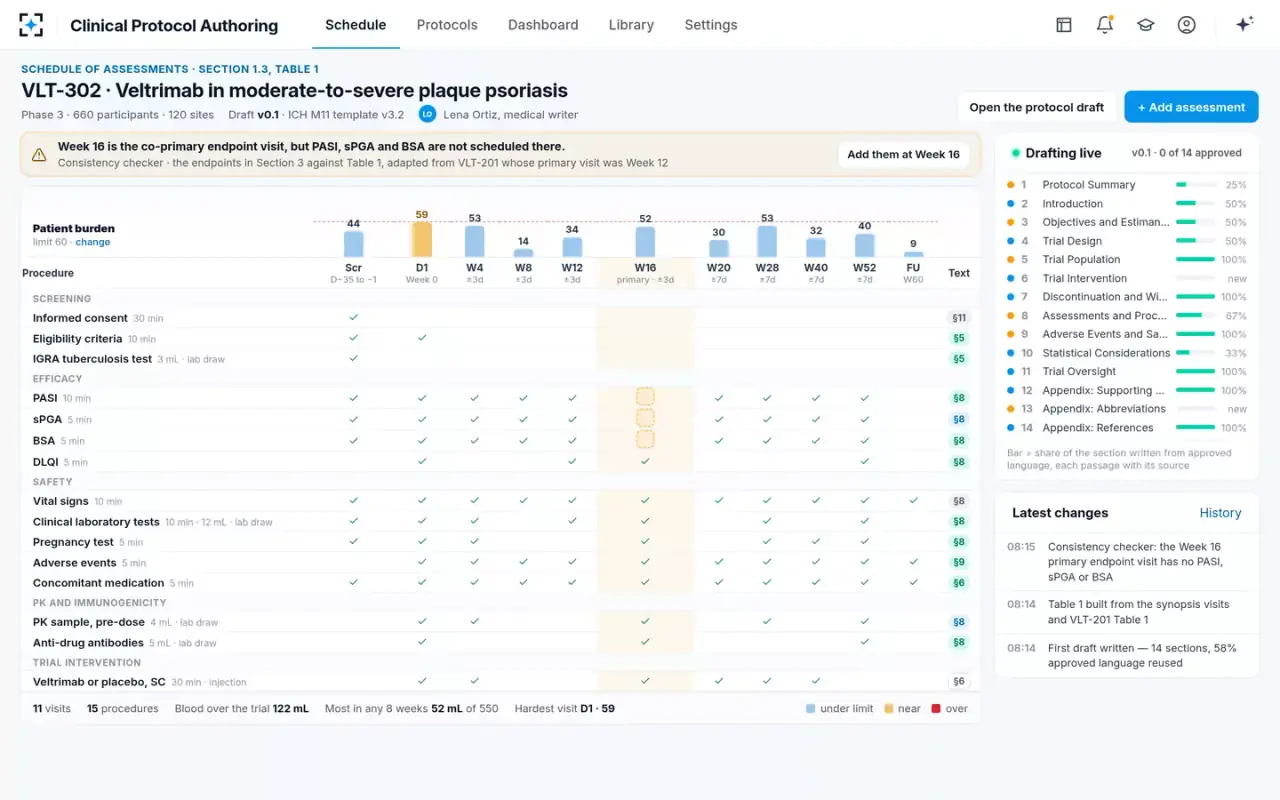Viewport: 1280px width, 800px height.
Task: Click the §9 badge for Adverse events
Action: tap(959, 563)
